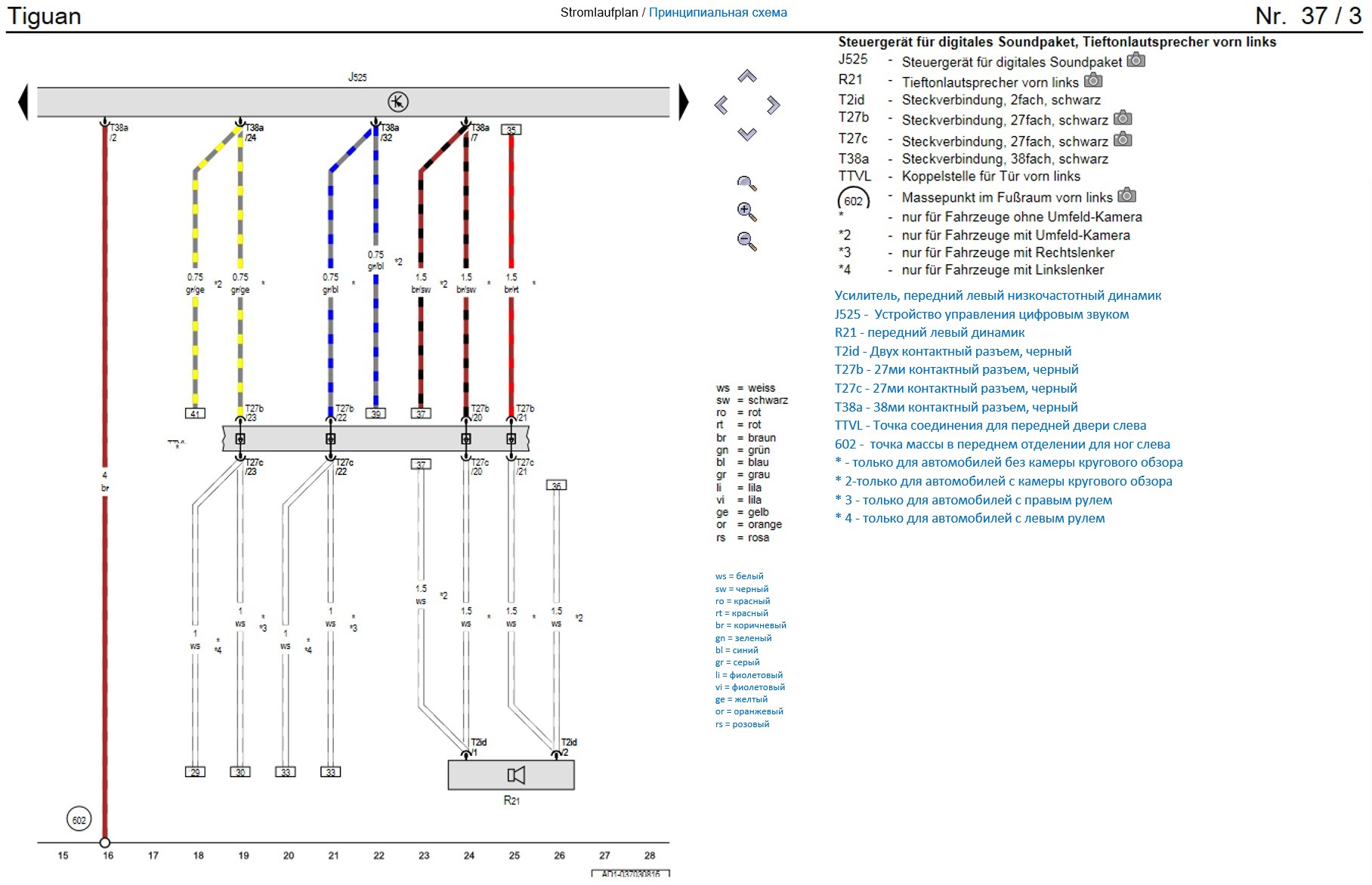Viewport: 1372px width, 885px height.
Task: Follow reference box 39
Action: (x=375, y=413)
